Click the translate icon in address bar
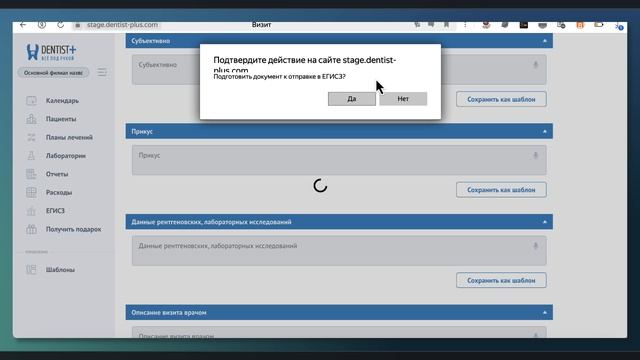 [417, 25]
